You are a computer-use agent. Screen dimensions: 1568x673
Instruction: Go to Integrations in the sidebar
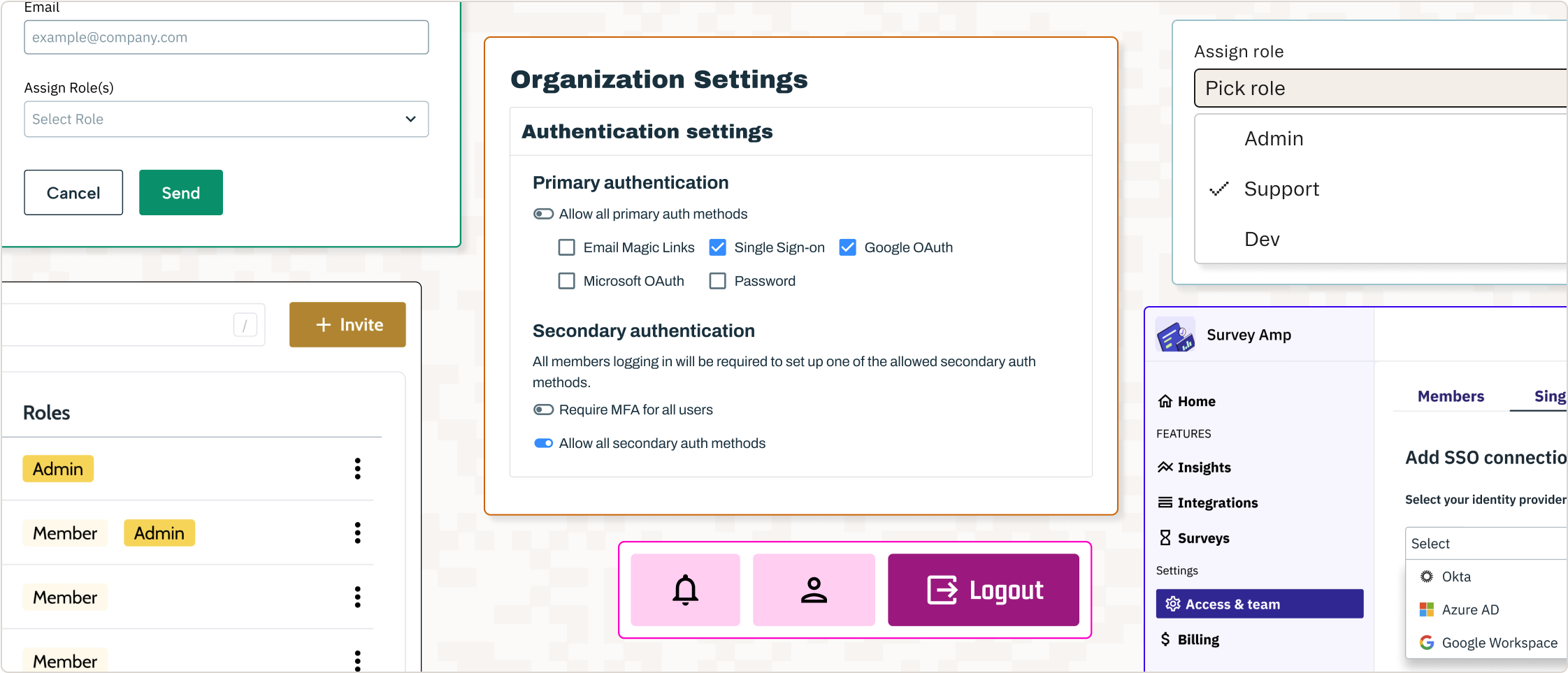(1207, 502)
